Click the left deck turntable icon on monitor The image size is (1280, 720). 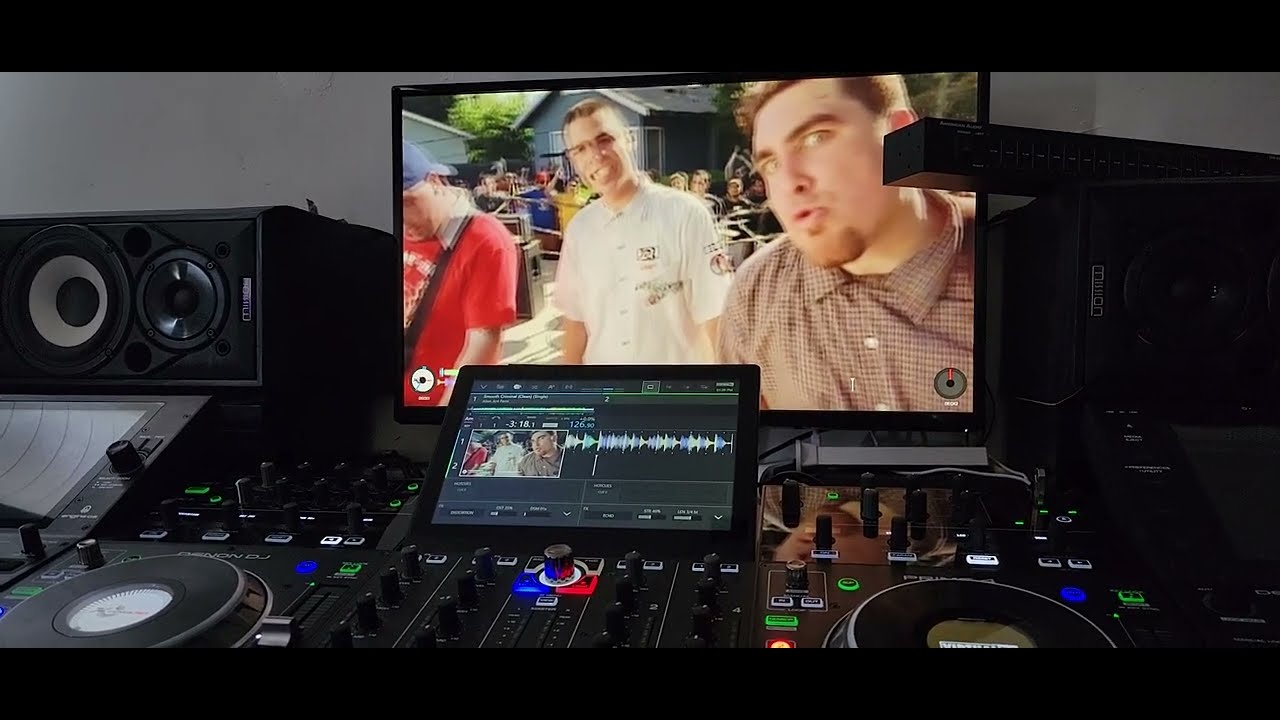tap(423, 380)
